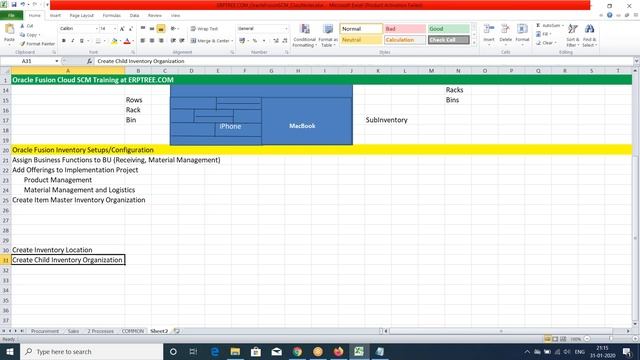Open the borders dropdown arrow

click(x=104, y=41)
